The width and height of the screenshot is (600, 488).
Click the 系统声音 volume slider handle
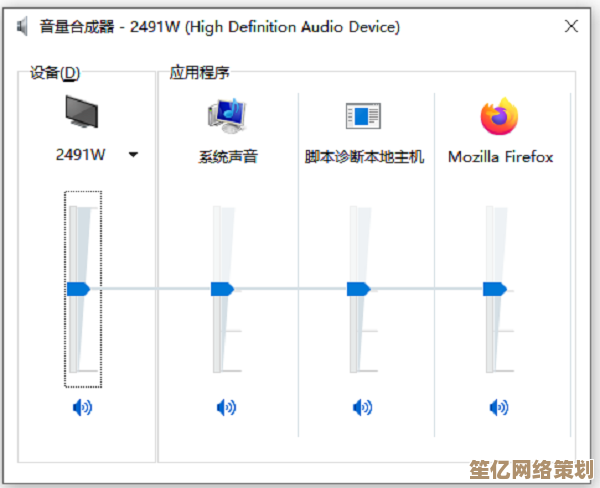point(222,289)
